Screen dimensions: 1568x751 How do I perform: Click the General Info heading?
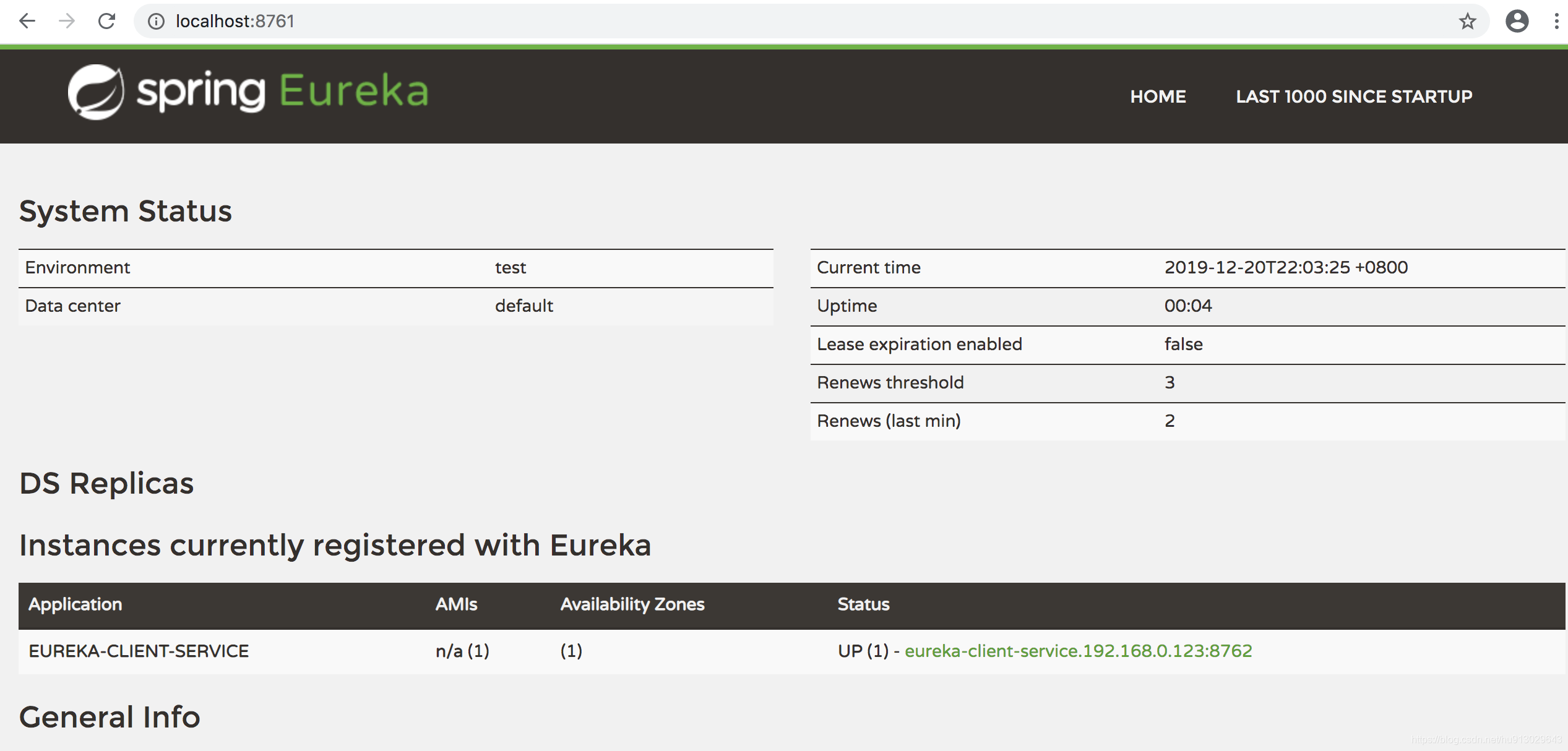(x=110, y=717)
